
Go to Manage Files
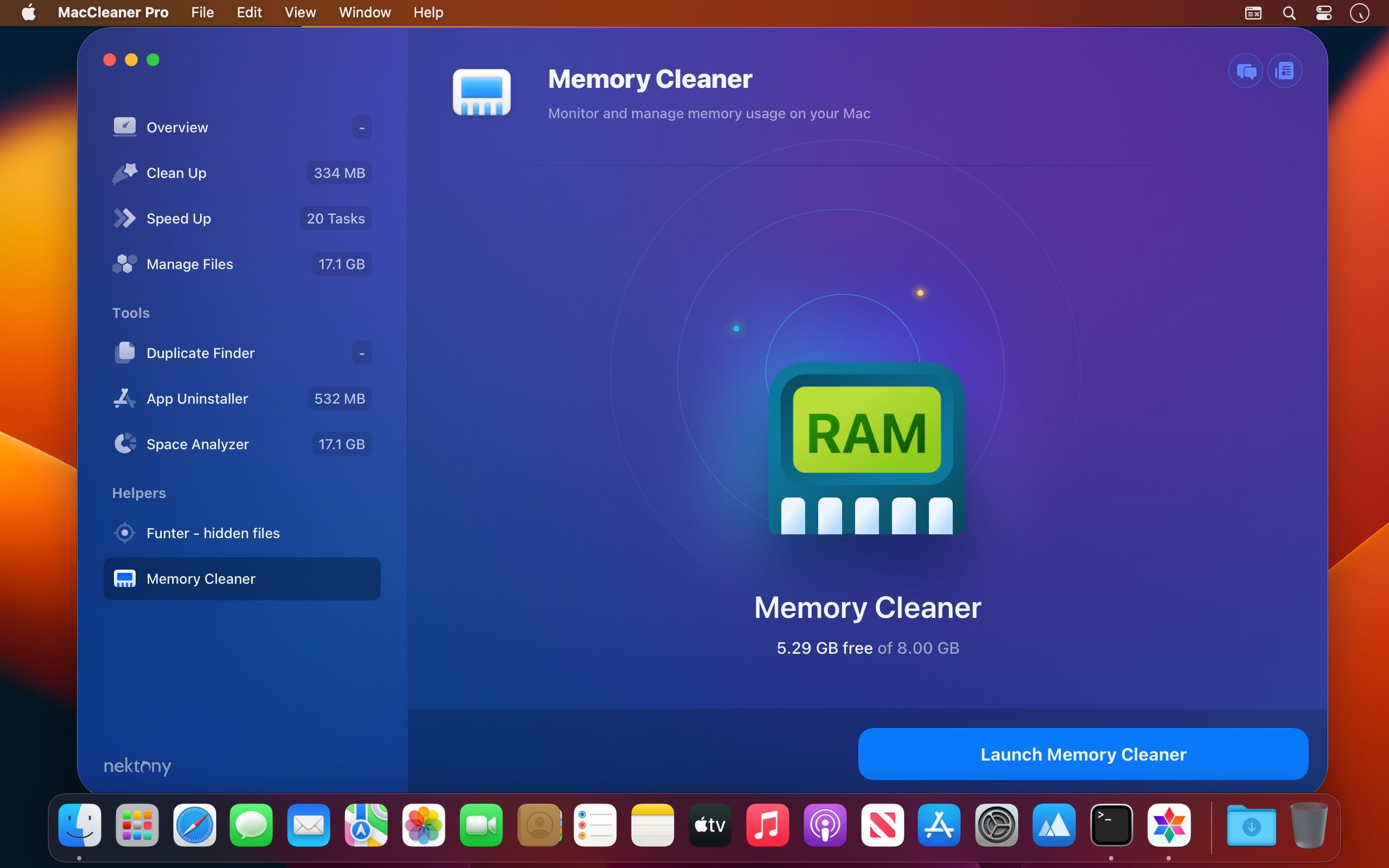[x=189, y=264]
